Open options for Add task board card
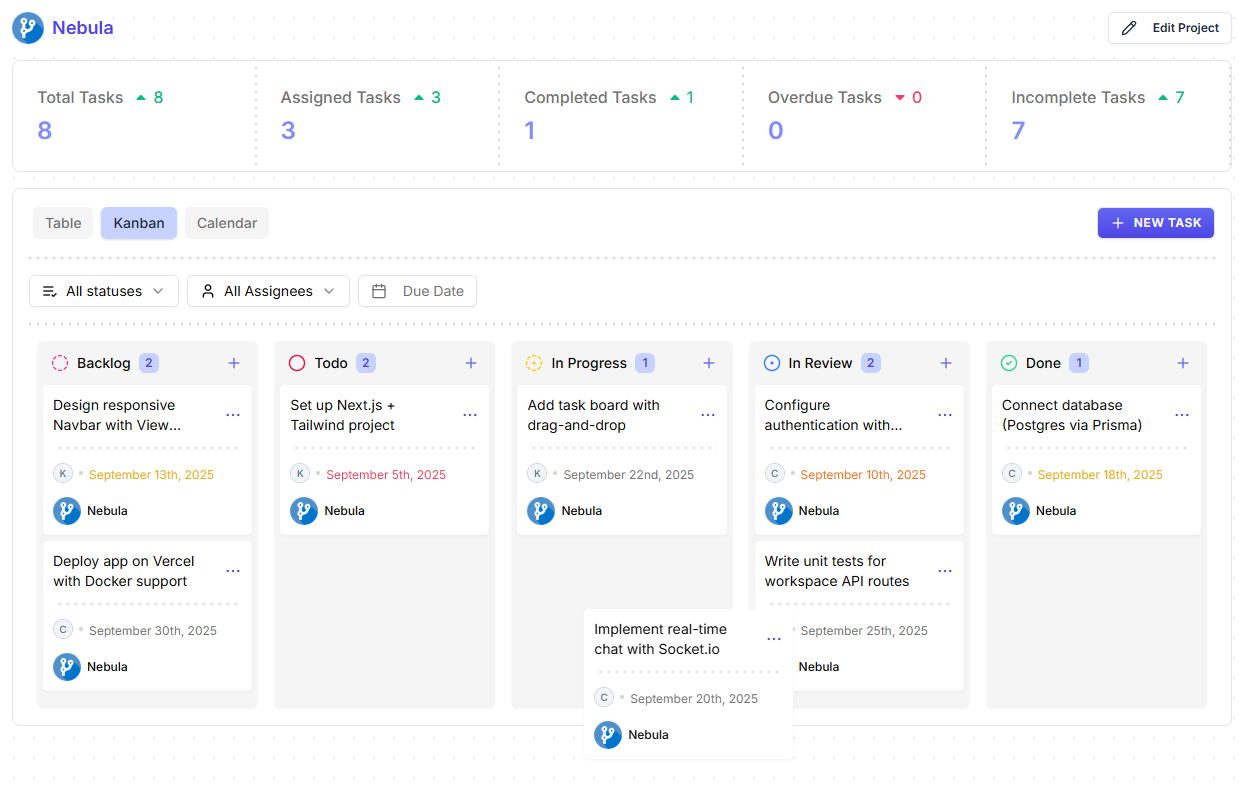 [708, 415]
